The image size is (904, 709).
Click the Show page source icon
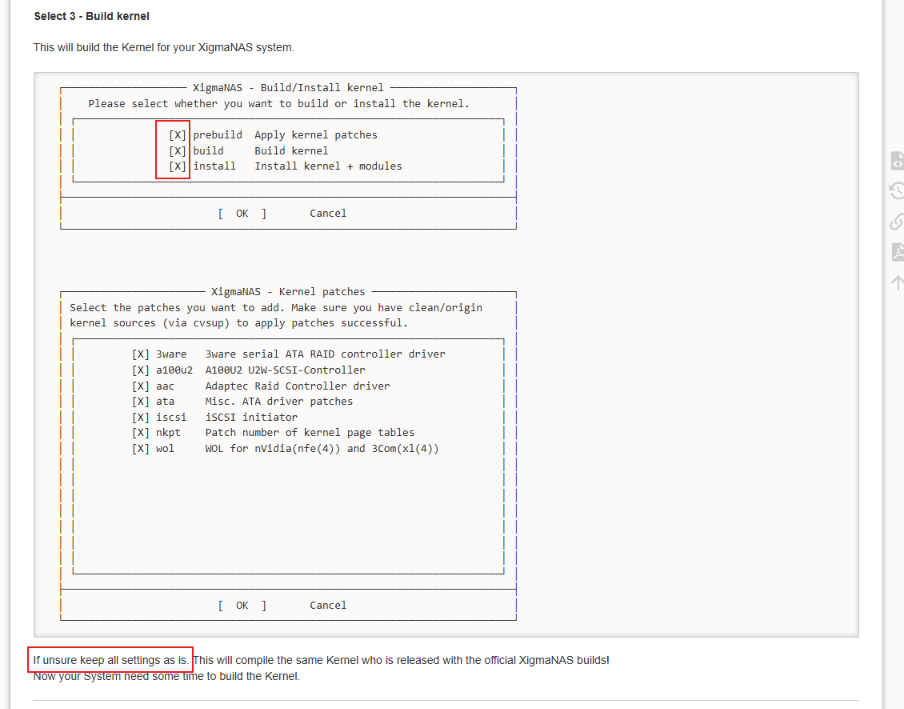pyautogui.click(x=897, y=161)
